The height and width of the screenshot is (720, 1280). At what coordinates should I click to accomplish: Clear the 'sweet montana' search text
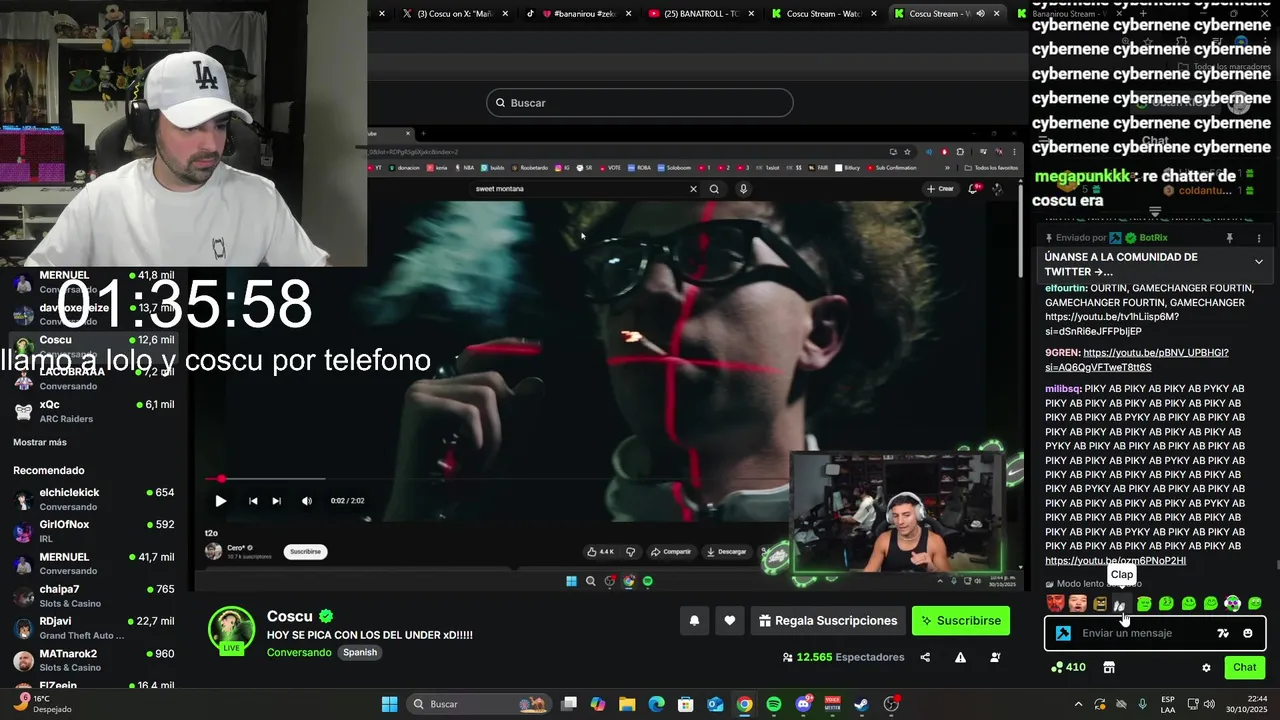tap(693, 189)
